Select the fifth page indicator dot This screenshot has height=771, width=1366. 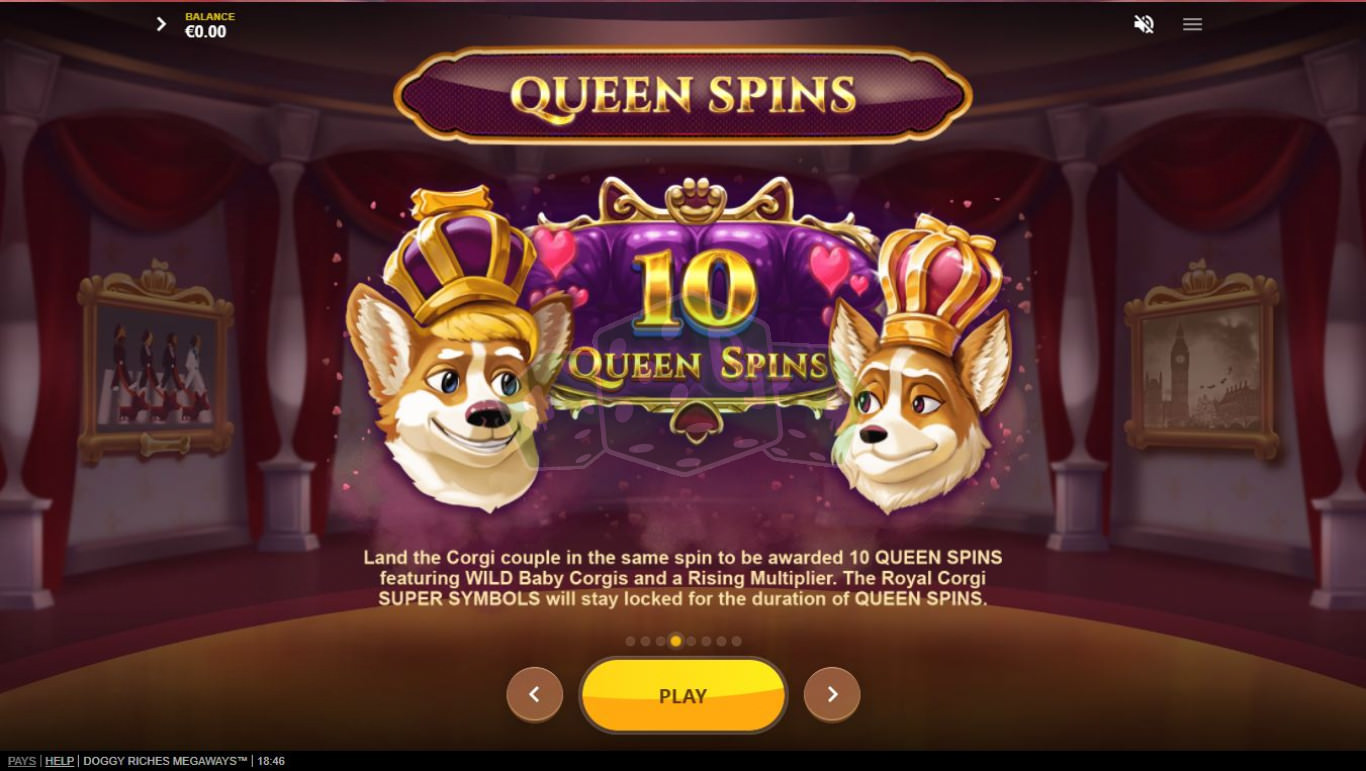pyautogui.click(x=691, y=641)
